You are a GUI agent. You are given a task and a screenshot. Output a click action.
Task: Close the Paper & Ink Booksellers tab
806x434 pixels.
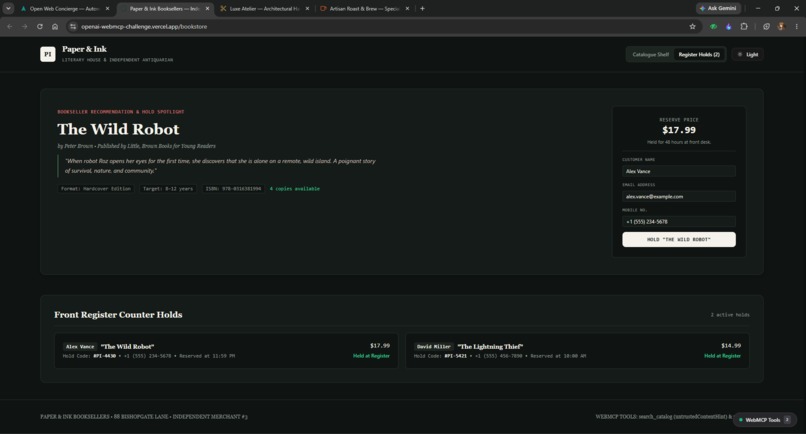(x=208, y=8)
